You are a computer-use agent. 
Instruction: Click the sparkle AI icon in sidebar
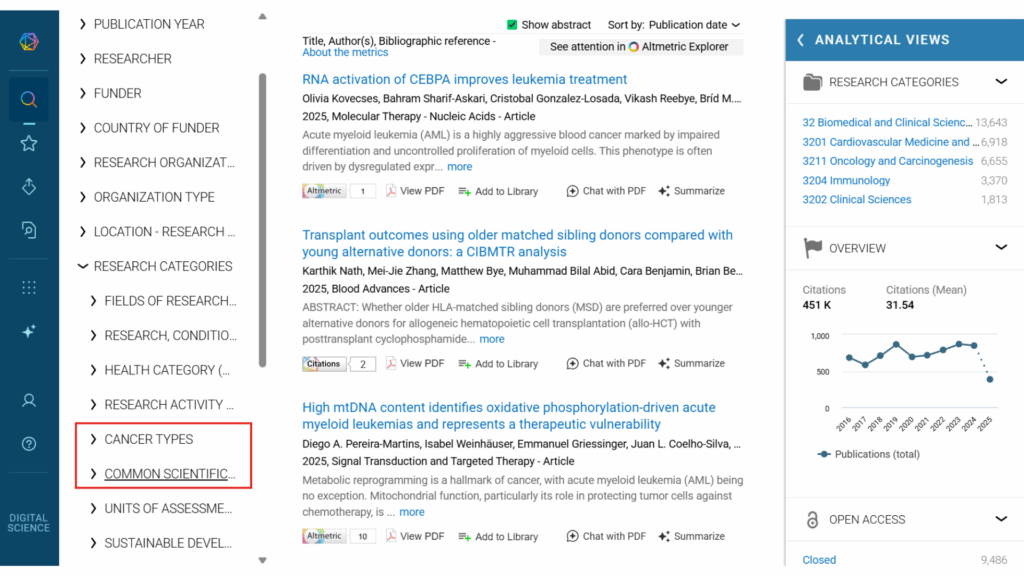point(29,331)
